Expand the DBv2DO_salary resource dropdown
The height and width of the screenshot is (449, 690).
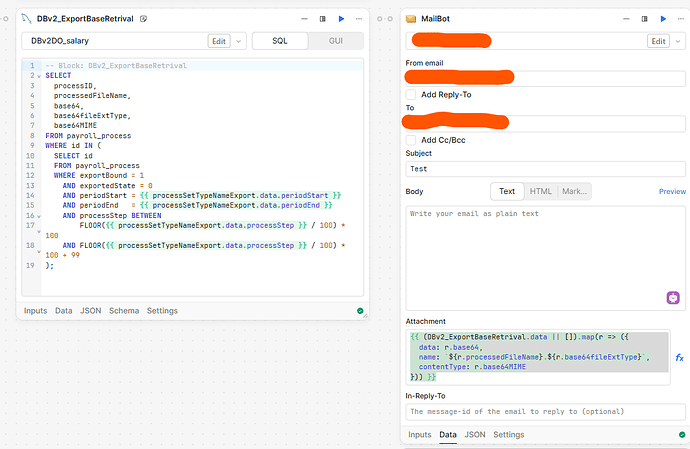[240, 41]
